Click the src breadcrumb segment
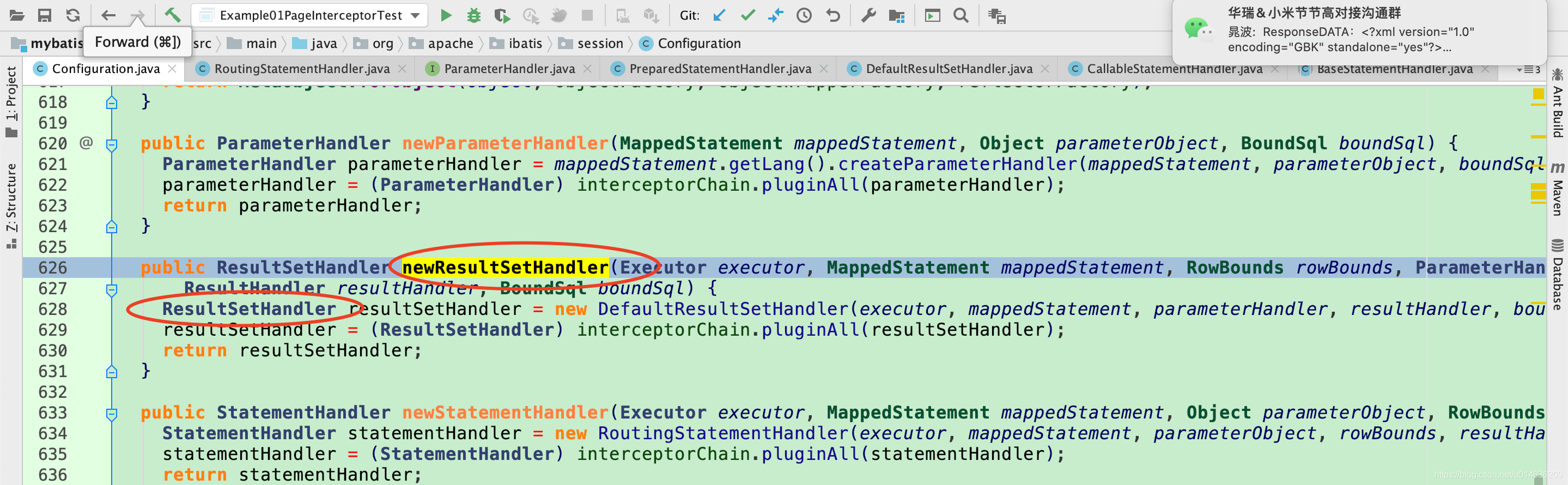 202,43
